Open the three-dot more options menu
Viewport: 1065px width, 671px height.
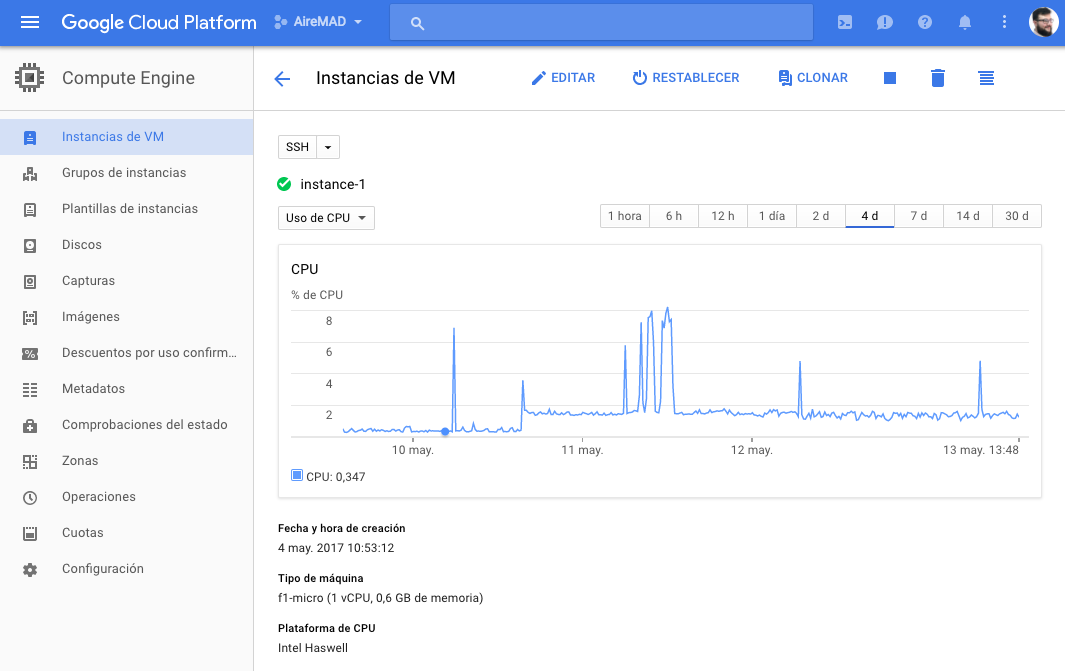(x=1005, y=22)
